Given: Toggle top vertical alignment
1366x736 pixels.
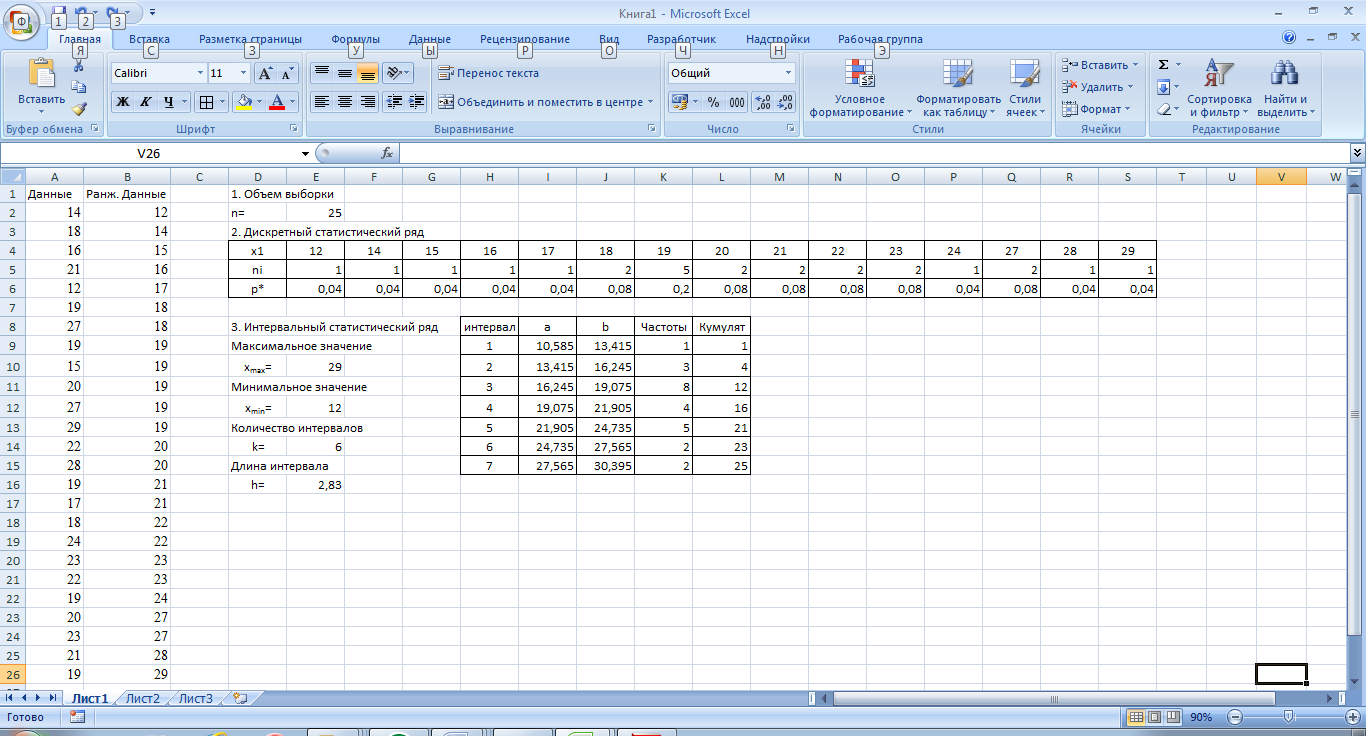Looking at the screenshot, I should [x=321, y=73].
